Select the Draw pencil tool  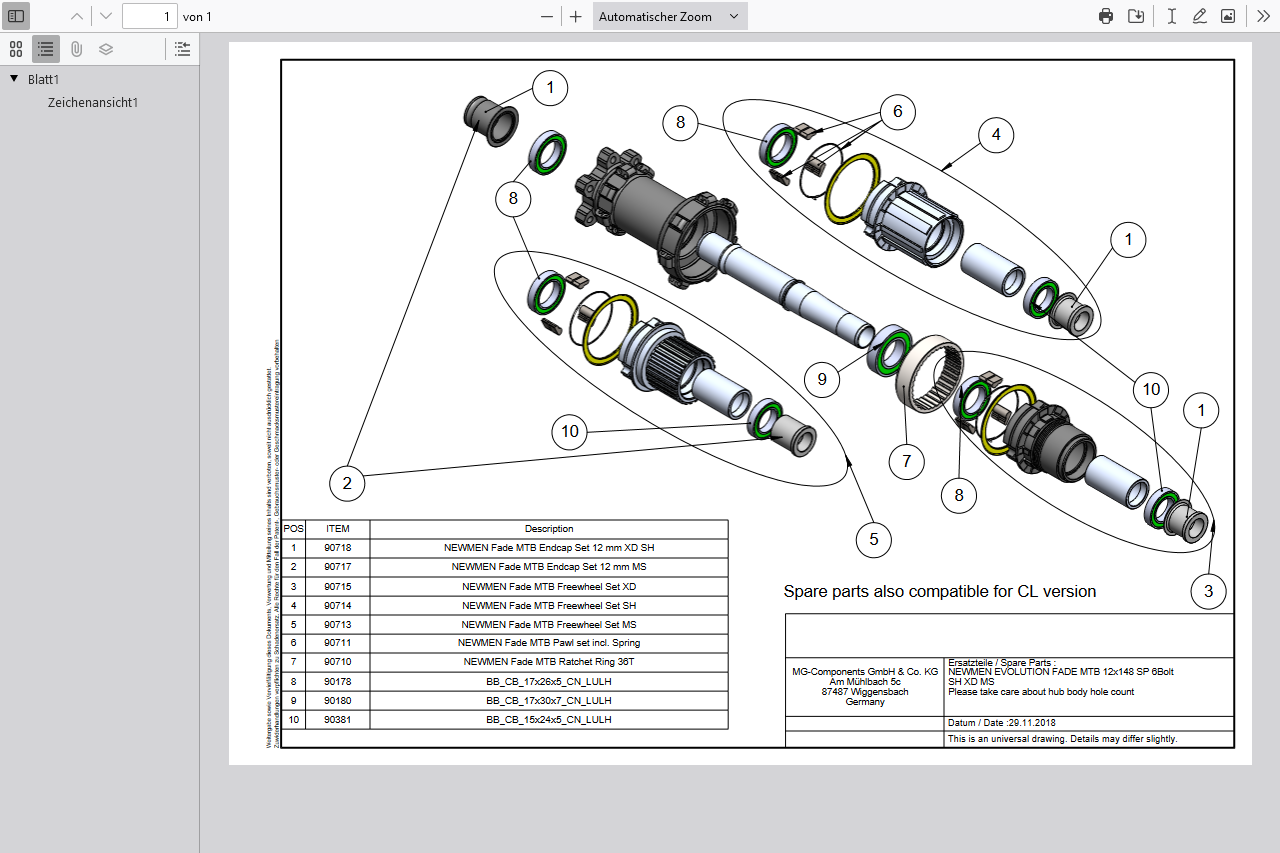(x=1200, y=16)
